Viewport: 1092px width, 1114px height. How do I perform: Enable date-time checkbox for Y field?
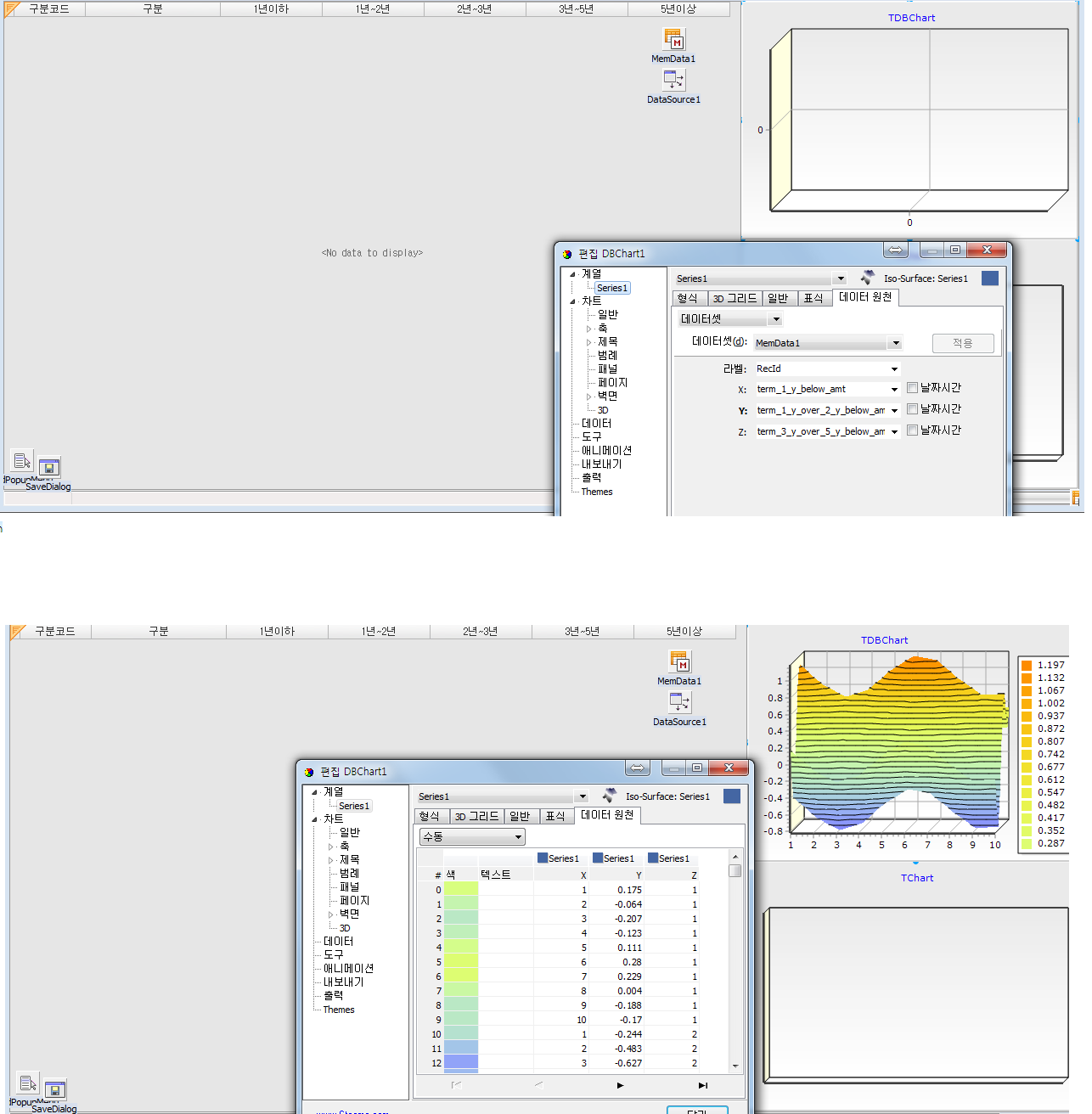(x=913, y=409)
